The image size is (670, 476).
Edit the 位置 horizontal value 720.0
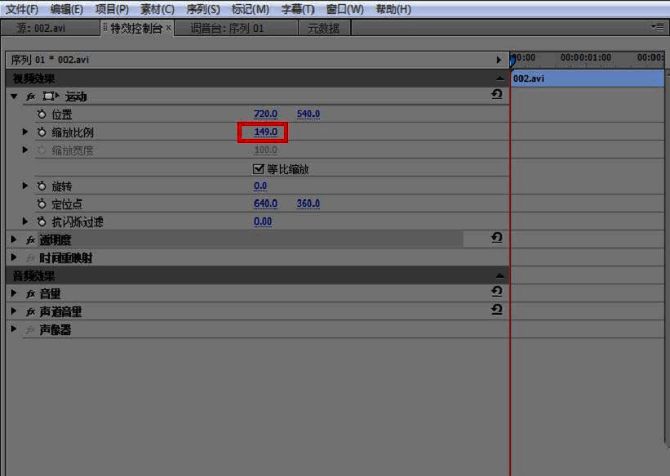(265, 114)
